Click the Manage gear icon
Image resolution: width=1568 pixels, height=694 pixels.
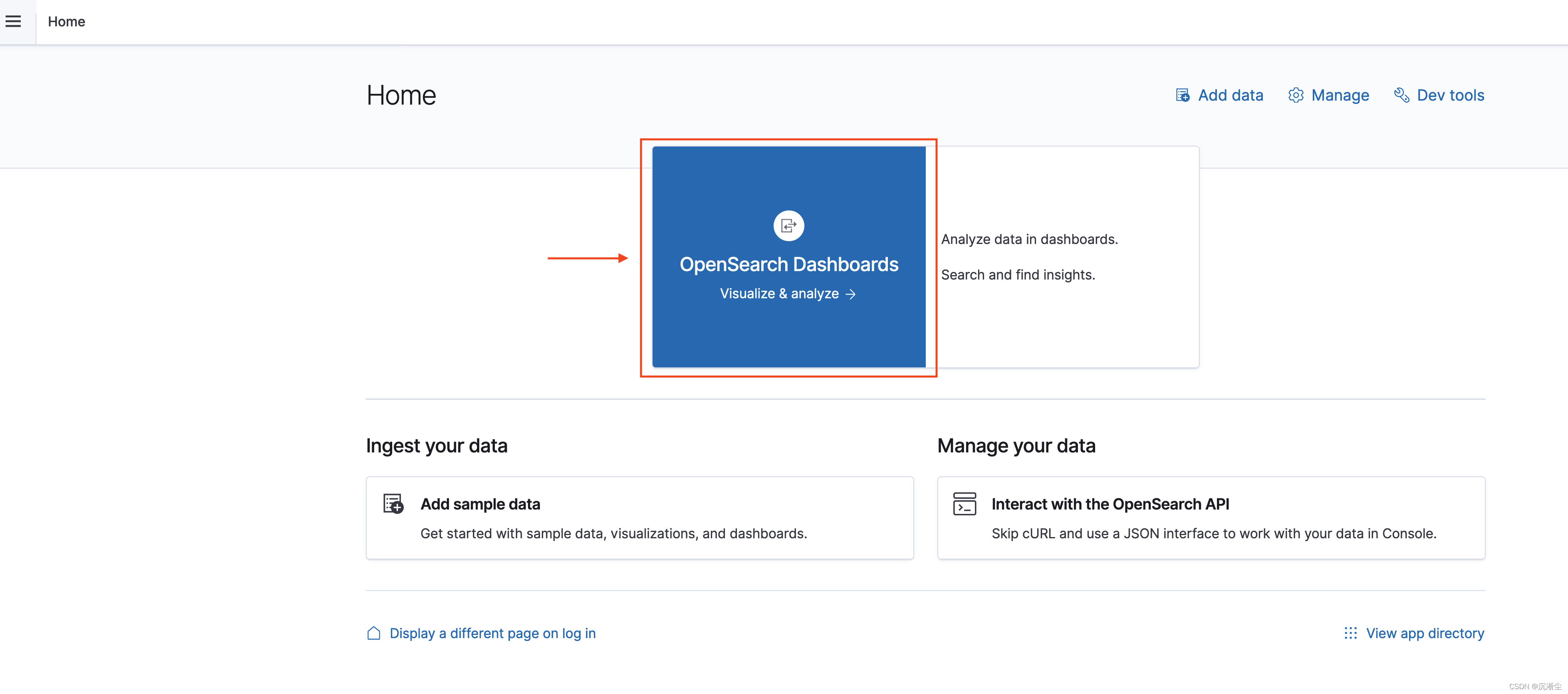pos(1295,95)
